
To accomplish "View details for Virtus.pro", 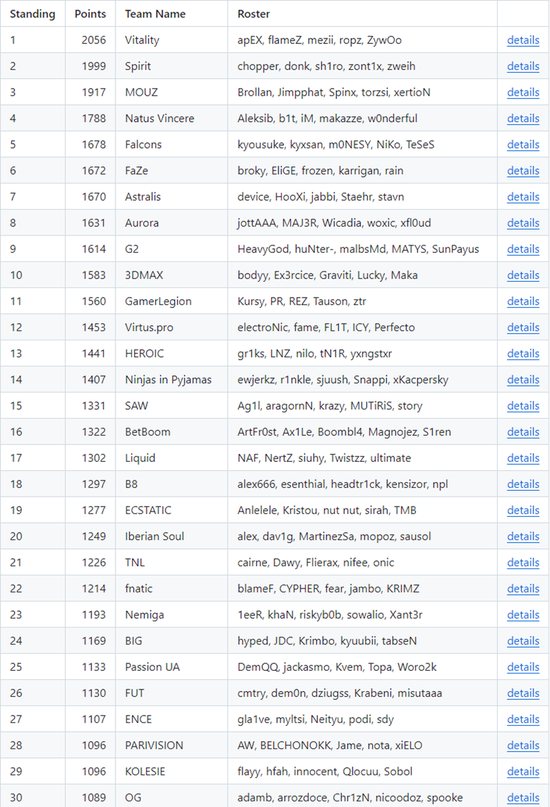I will click(x=523, y=328).
